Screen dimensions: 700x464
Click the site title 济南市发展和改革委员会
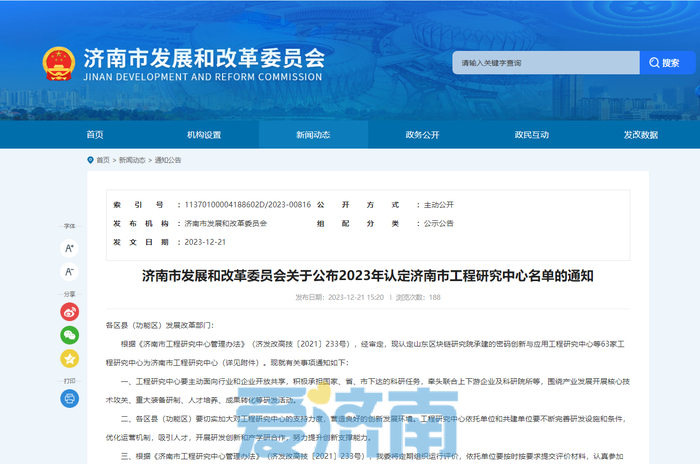(x=204, y=58)
